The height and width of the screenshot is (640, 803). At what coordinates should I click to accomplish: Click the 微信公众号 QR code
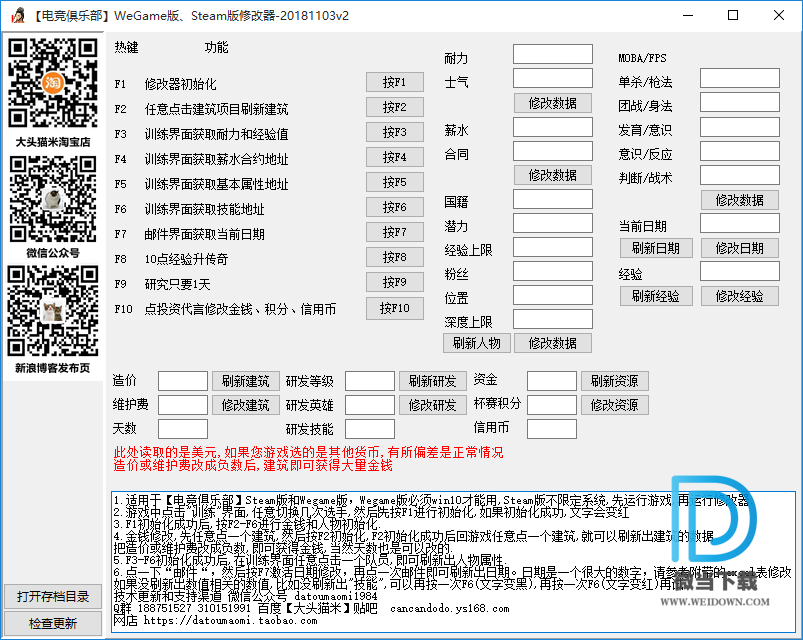click(53, 199)
